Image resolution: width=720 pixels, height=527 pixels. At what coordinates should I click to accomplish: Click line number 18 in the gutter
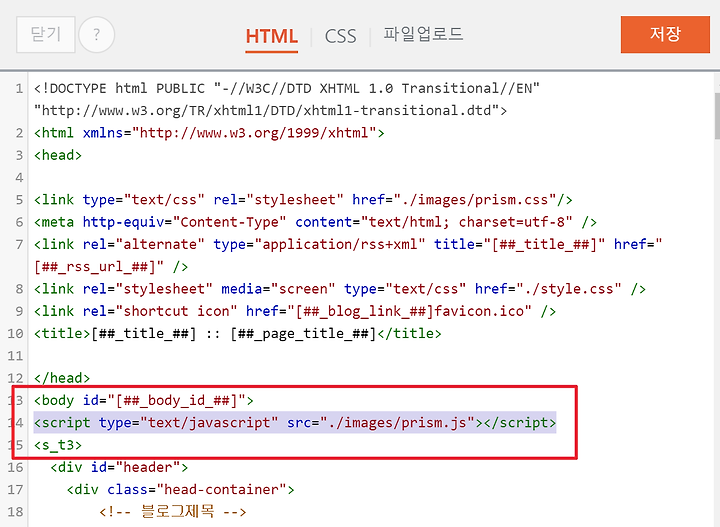point(15,512)
